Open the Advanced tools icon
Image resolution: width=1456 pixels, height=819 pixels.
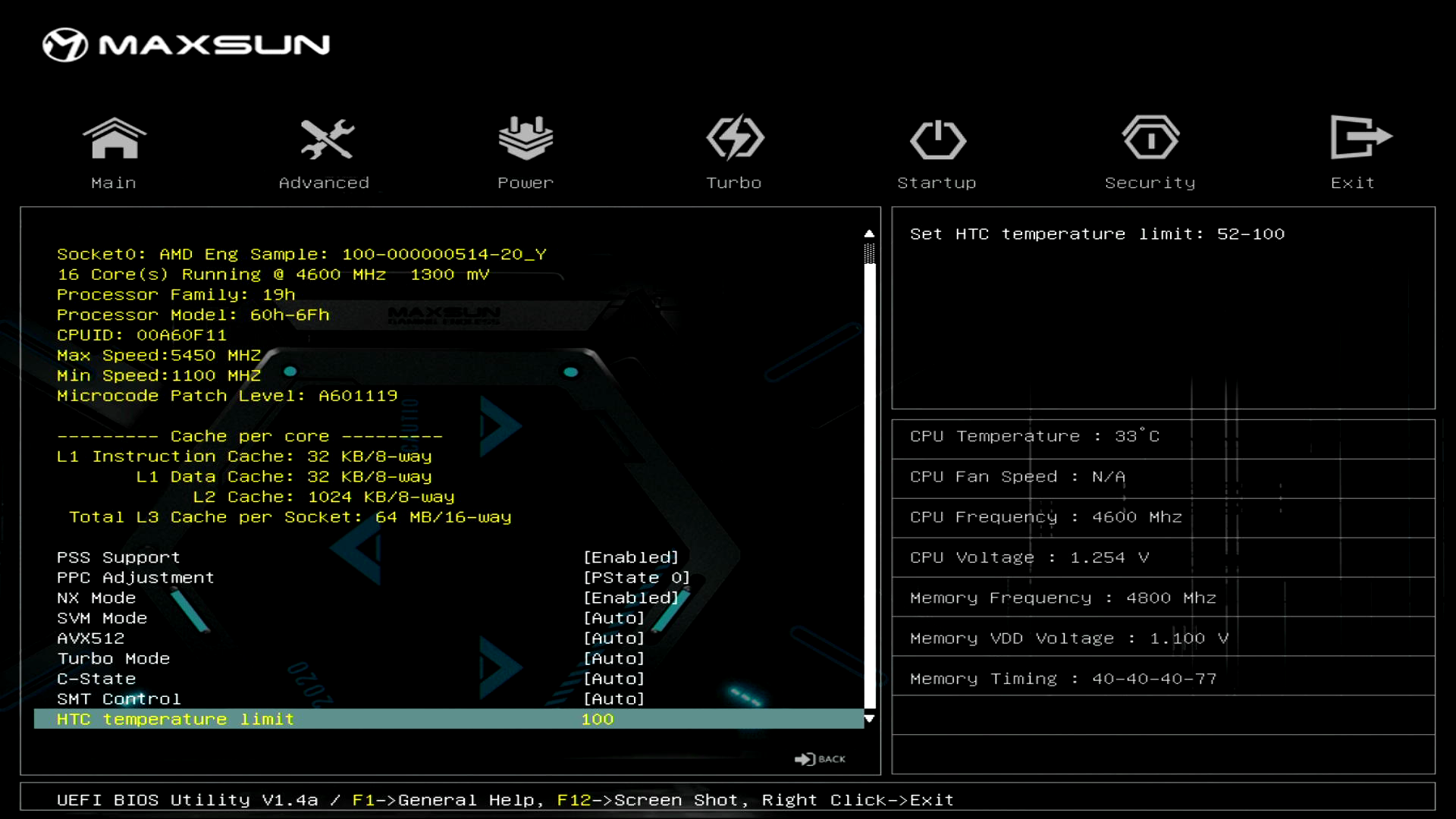tap(326, 139)
